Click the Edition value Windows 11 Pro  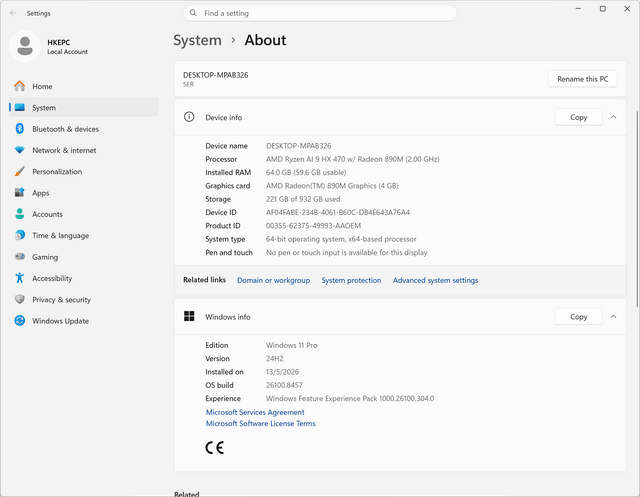click(291, 345)
